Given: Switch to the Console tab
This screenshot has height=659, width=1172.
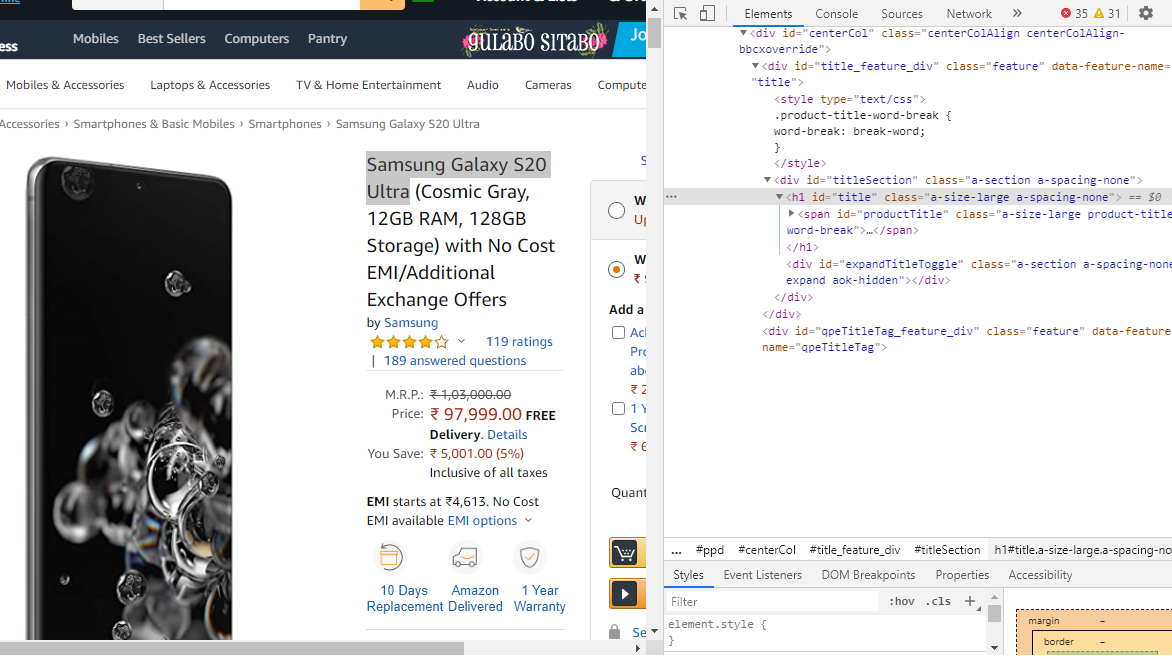Looking at the screenshot, I should (x=836, y=13).
